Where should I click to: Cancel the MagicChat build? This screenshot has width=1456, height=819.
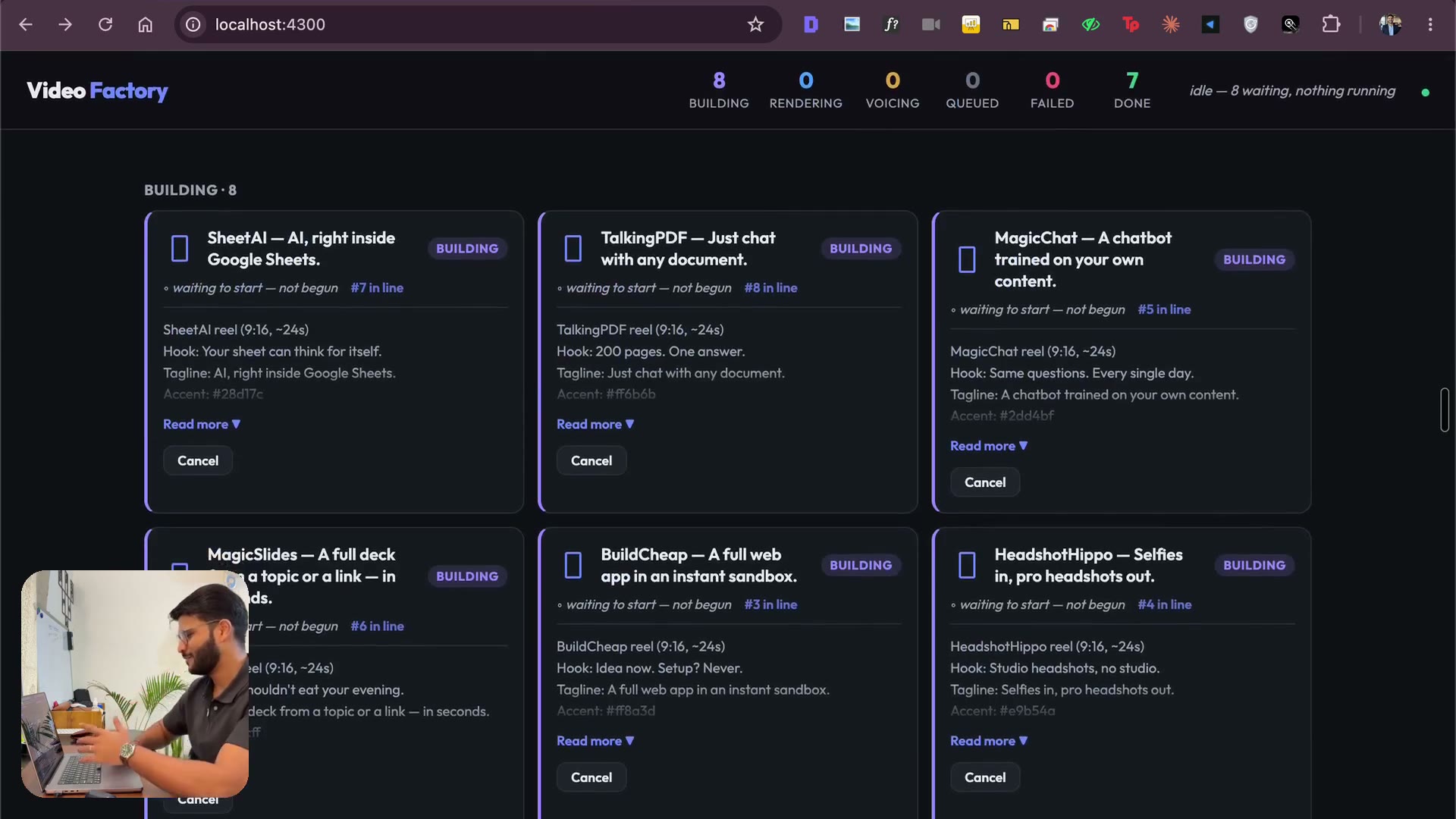pos(985,482)
